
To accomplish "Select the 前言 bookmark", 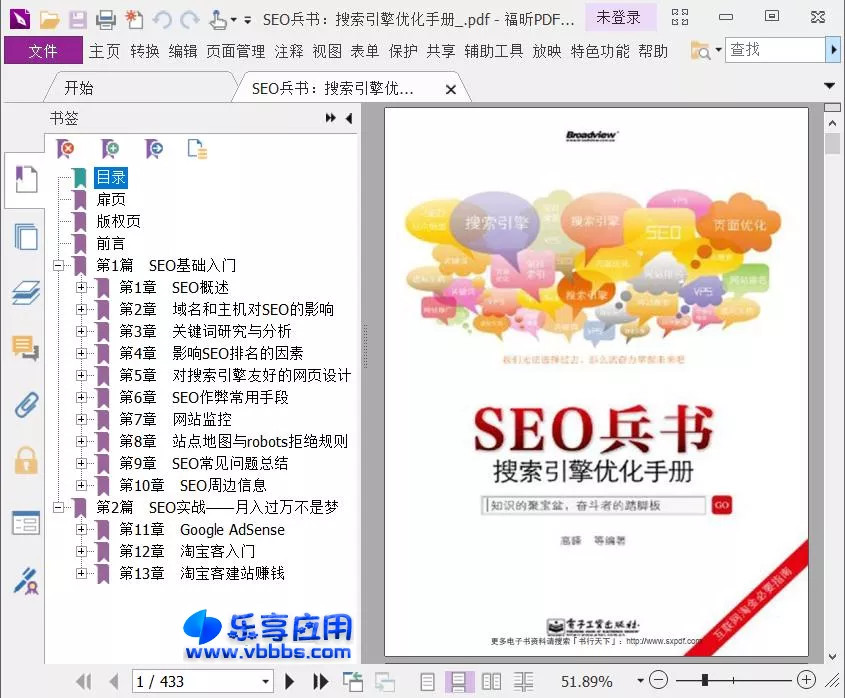I will pos(110,243).
